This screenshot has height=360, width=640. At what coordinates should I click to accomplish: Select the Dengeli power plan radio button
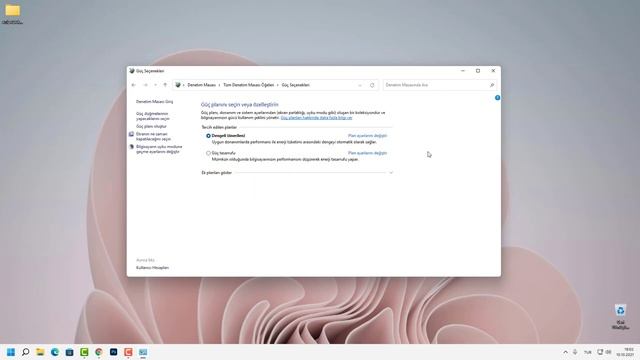pyautogui.click(x=208, y=136)
